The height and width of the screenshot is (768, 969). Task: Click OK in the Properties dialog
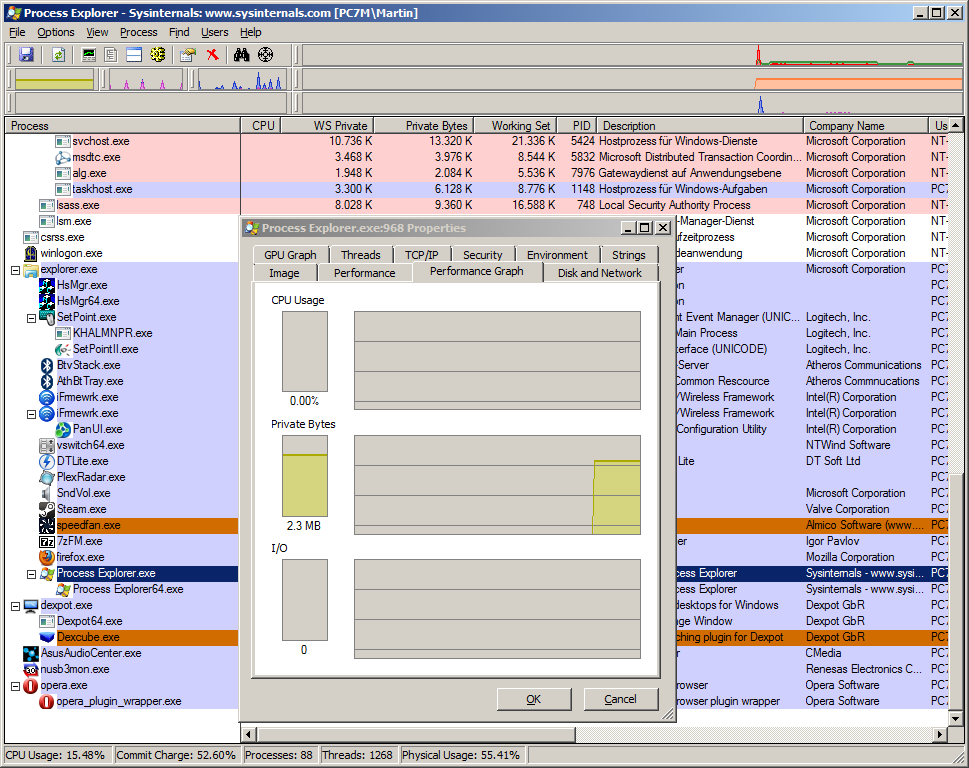pyautogui.click(x=534, y=699)
